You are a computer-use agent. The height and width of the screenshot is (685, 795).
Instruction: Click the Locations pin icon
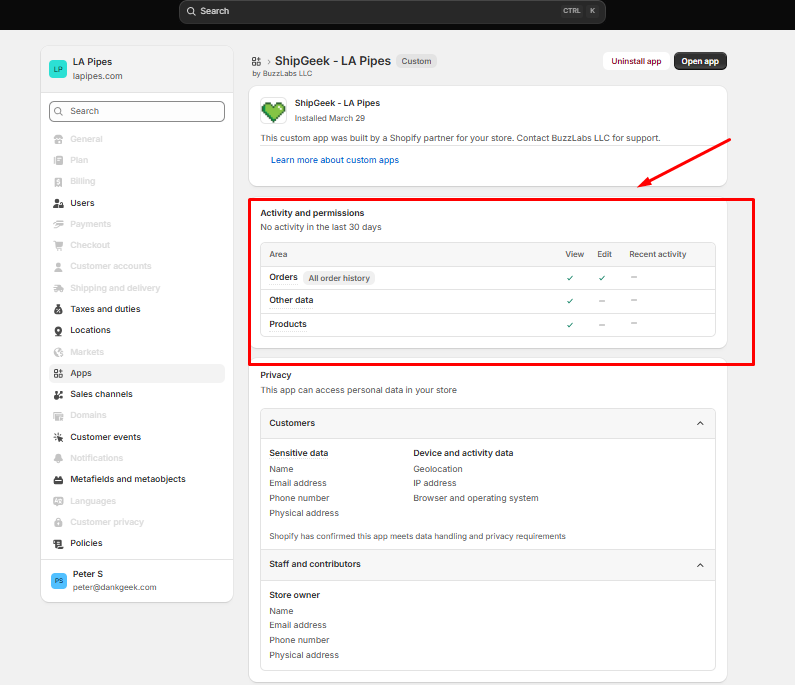(x=58, y=331)
